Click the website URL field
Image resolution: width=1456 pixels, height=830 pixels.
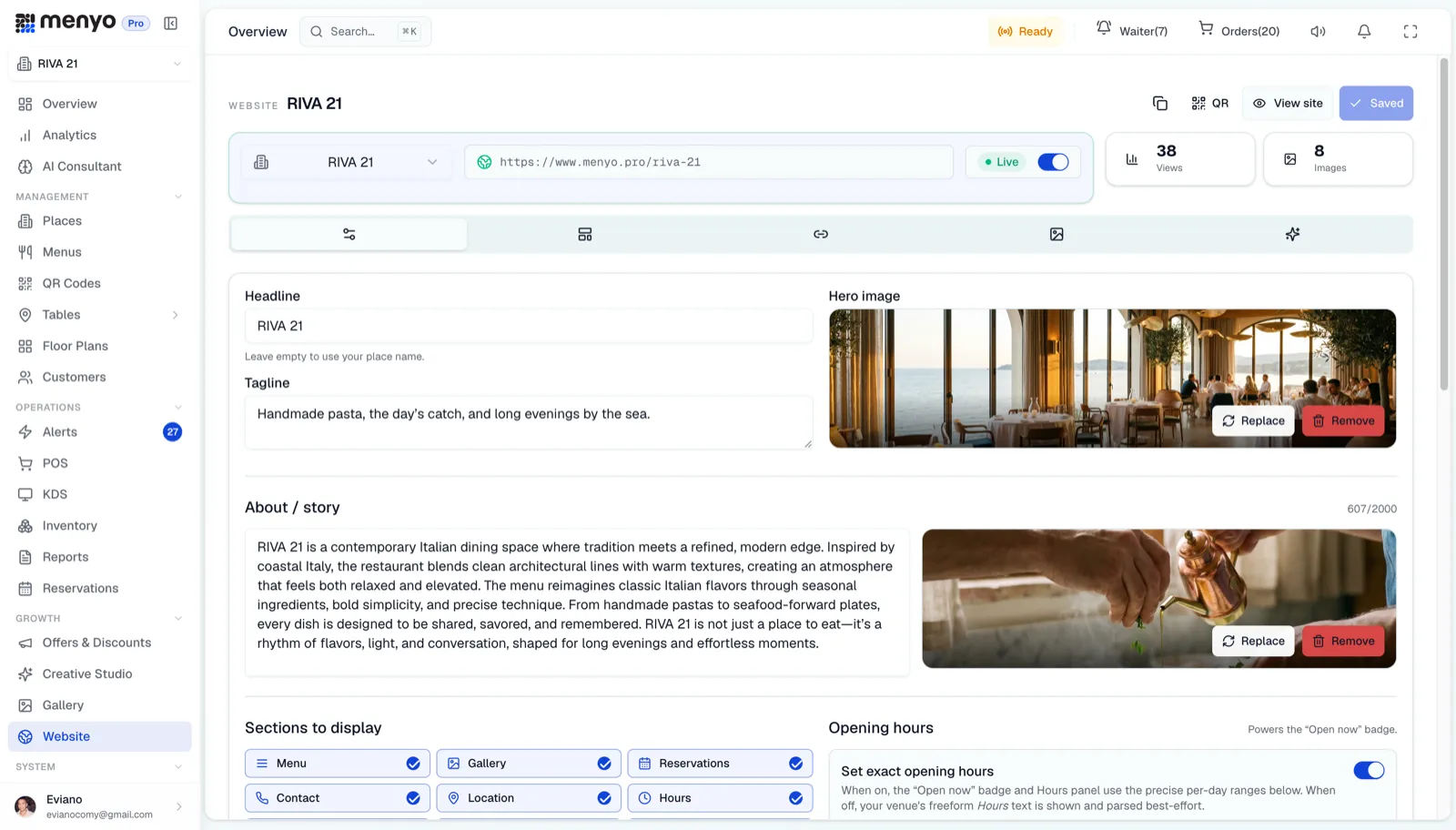tap(709, 162)
